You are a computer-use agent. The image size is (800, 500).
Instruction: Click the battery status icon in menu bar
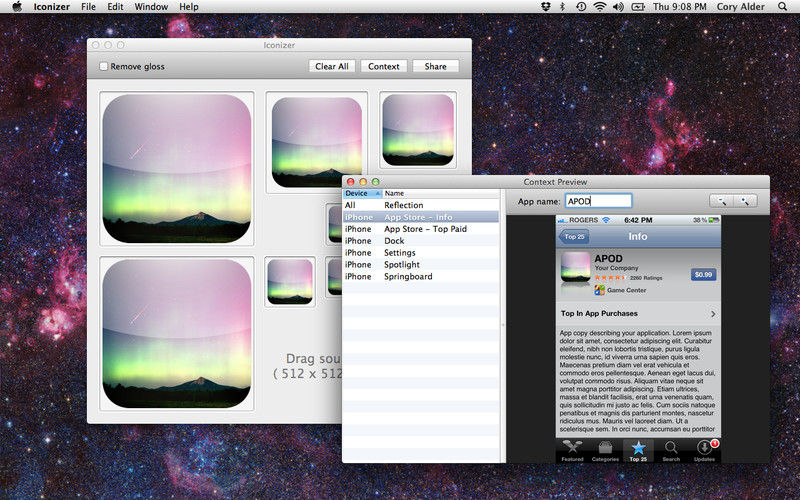click(638, 7)
